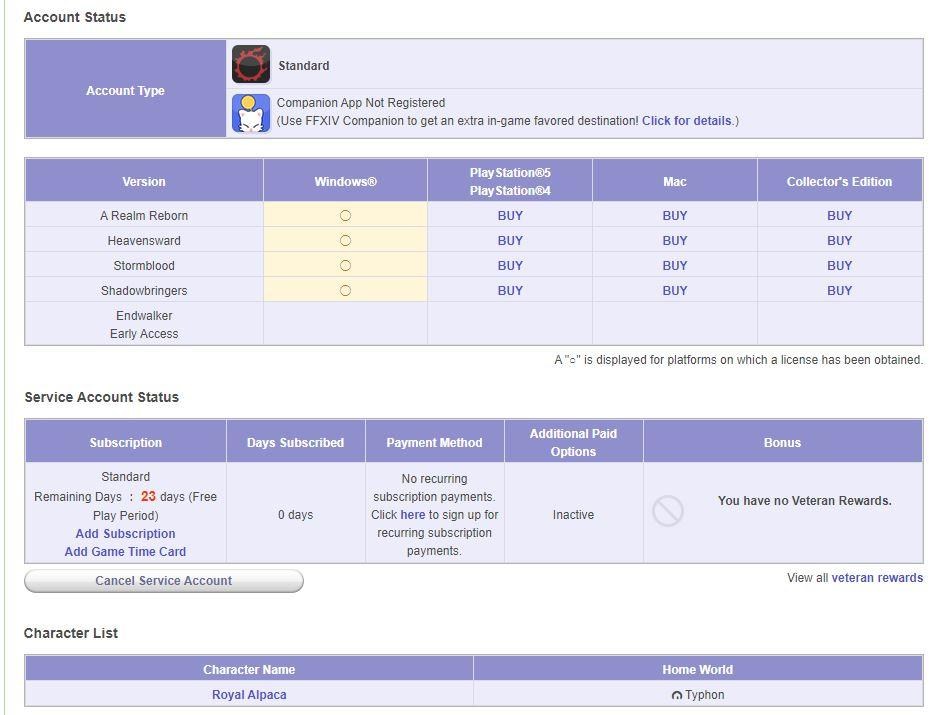This screenshot has height=715, width=941.
Task: Buy A Realm Reborn Collector's Edition
Action: [840, 216]
